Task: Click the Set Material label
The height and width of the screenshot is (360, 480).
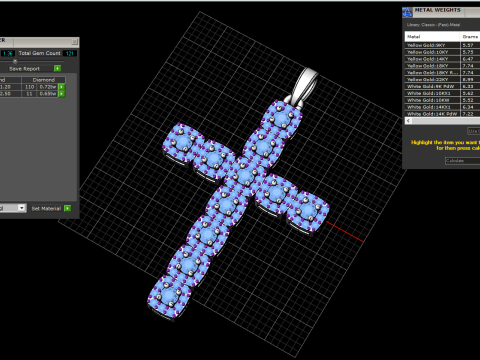Action: [46, 209]
